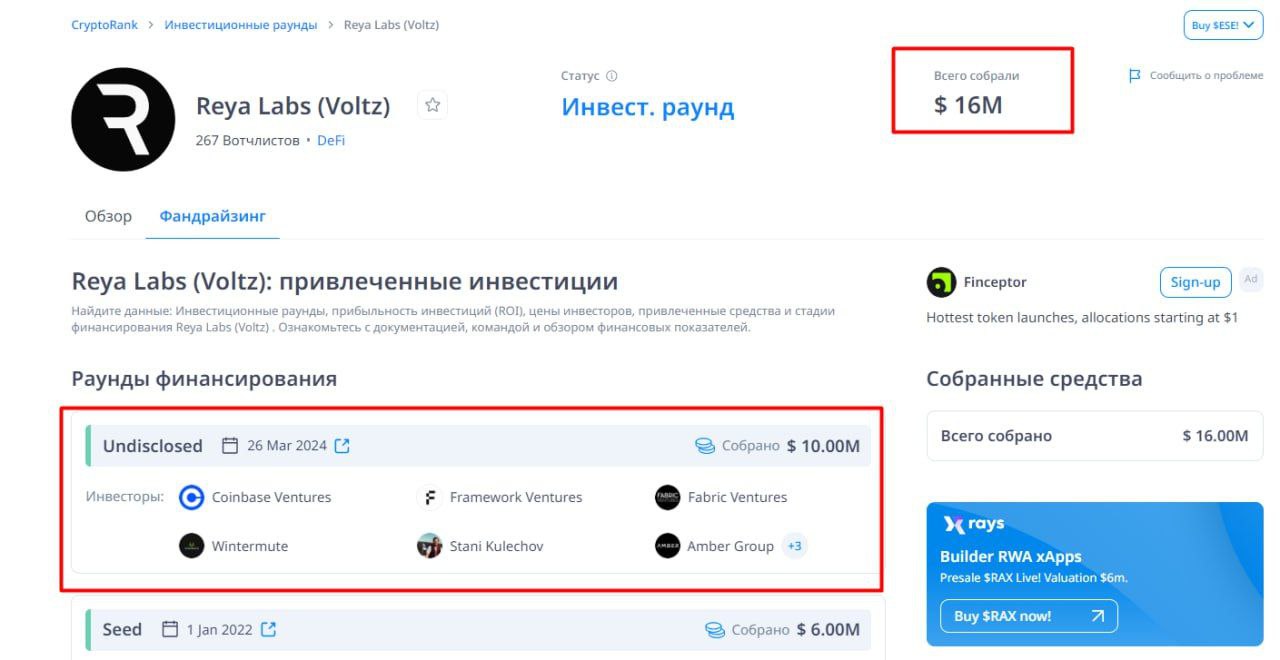The width and height of the screenshot is (1280, 660).
Task: Go to Инвестиционные раунды breadcrumb
Action: click(240, 25)
